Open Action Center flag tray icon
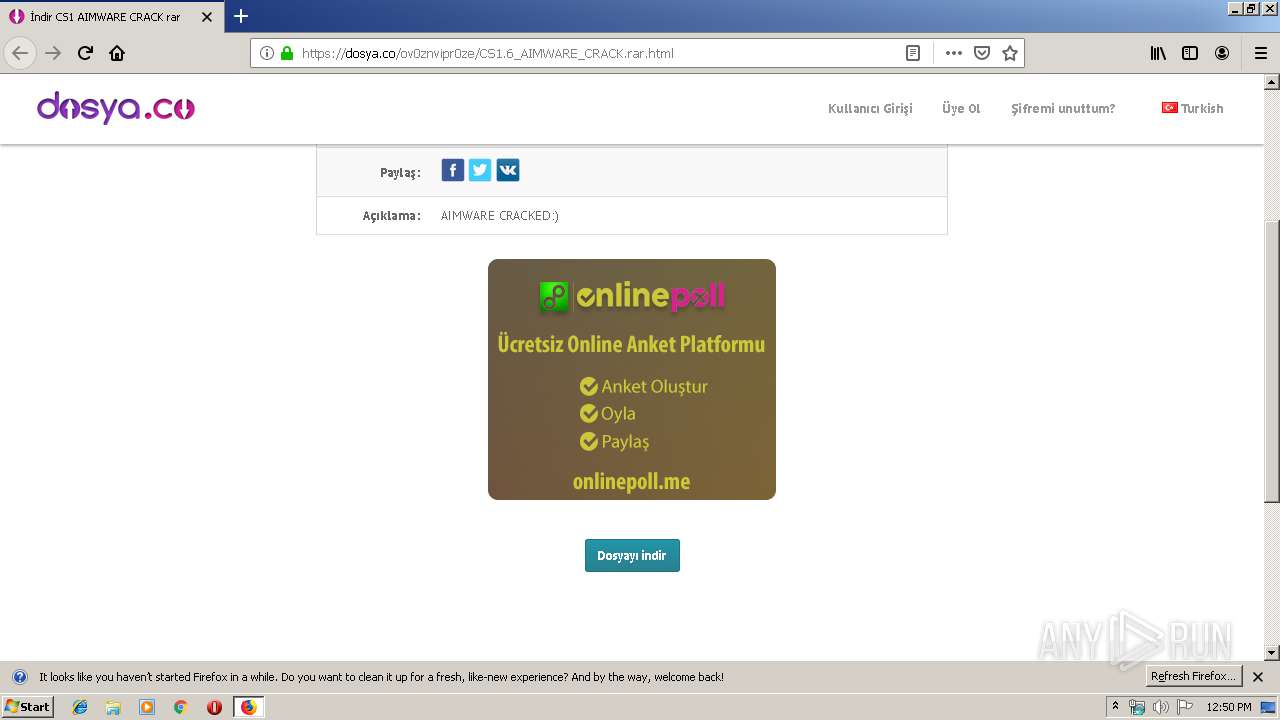Screen dimensions: 1280x720 [x=1185, y=707]
